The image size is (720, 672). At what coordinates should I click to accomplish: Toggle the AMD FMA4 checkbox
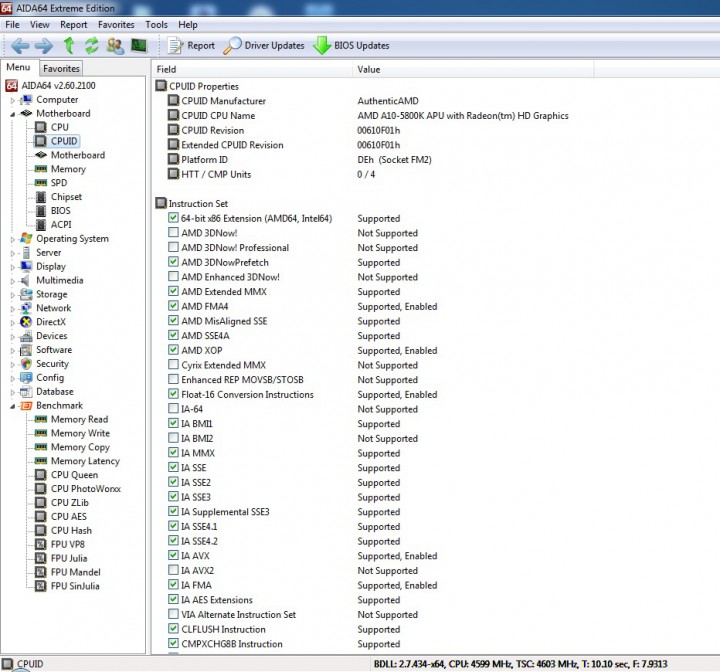(173, 306)
